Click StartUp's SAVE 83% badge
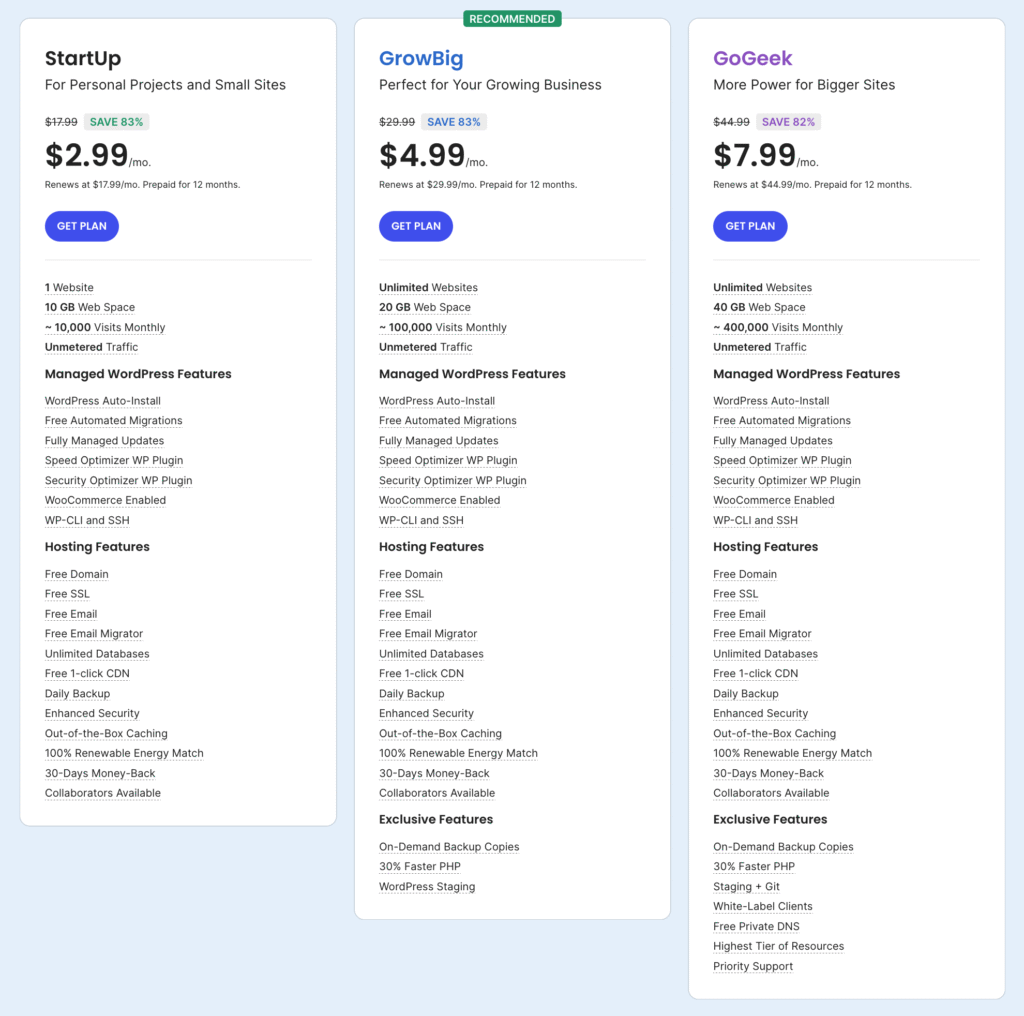 point(116,122)
